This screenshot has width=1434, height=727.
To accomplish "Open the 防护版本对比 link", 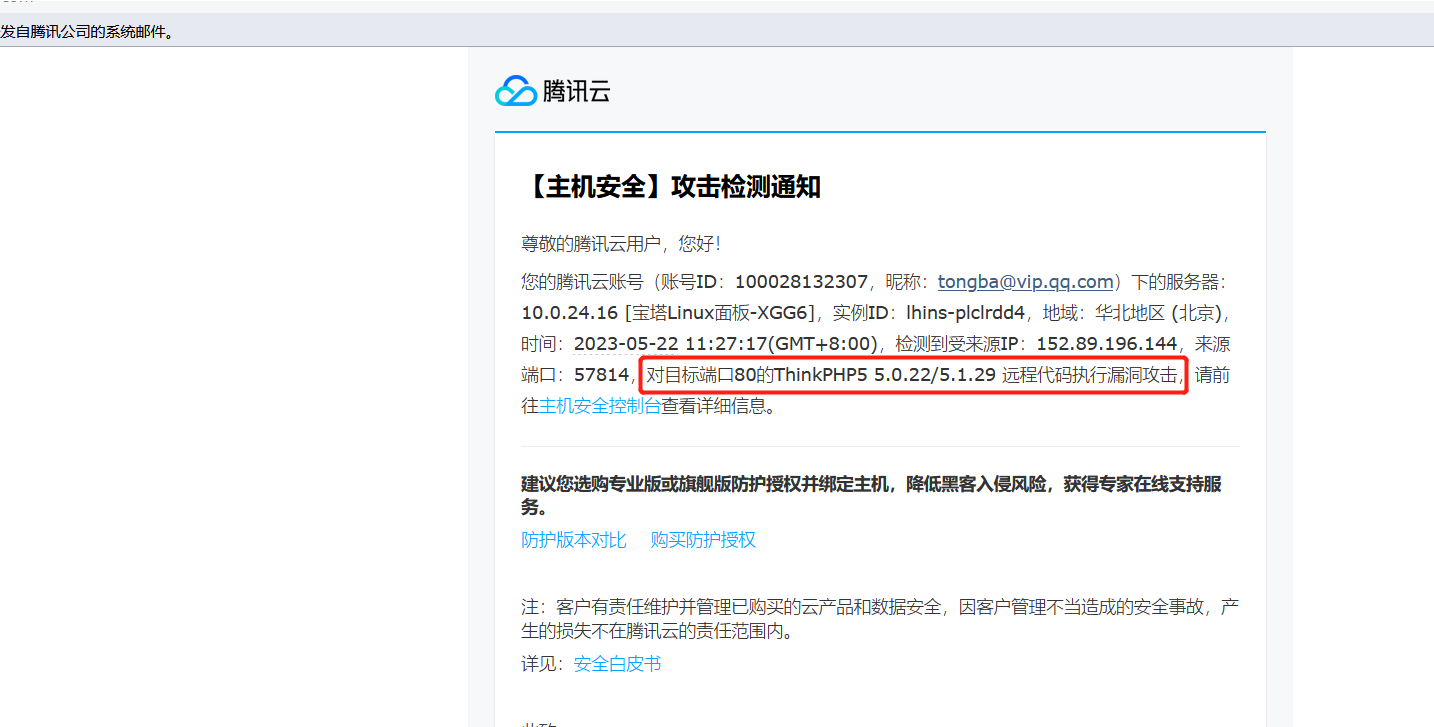I will 574,540.
